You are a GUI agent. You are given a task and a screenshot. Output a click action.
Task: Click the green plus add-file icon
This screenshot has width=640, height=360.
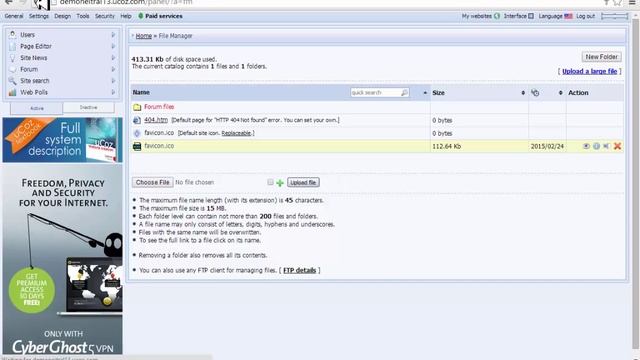(280, 183)
